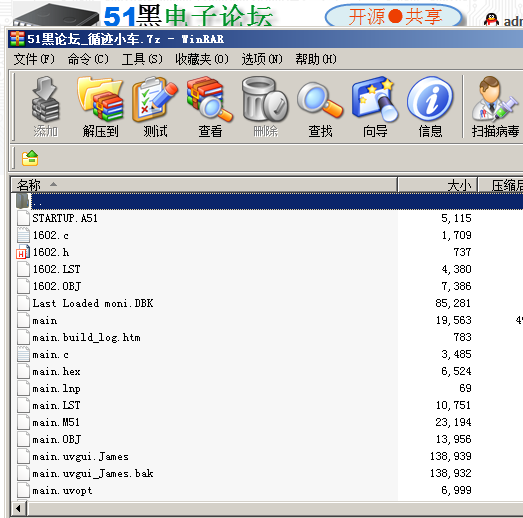Screen dimensions: 523x518
Task: Click the 添加 (Add) toolbar icon
Action: pyautogui.click(x=45, y=107)
